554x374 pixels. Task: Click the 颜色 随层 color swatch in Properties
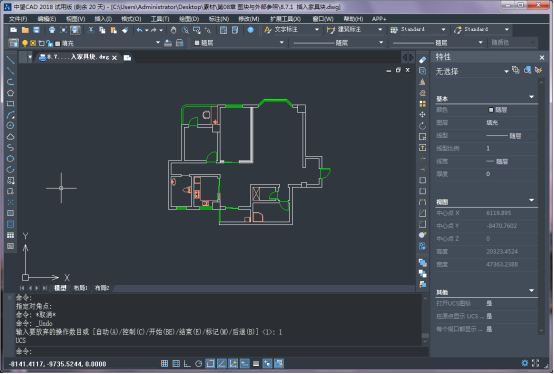(491, 110)
